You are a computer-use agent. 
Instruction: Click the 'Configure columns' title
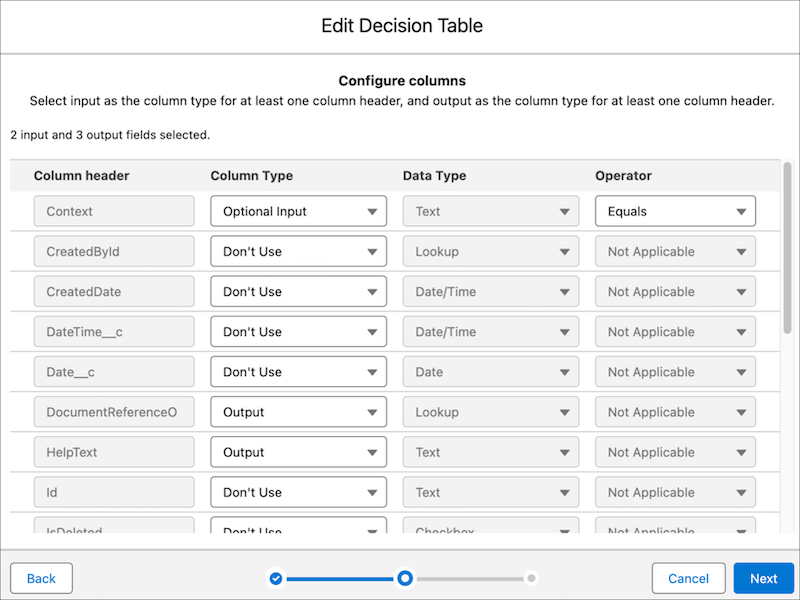click(x=402, y=81)
